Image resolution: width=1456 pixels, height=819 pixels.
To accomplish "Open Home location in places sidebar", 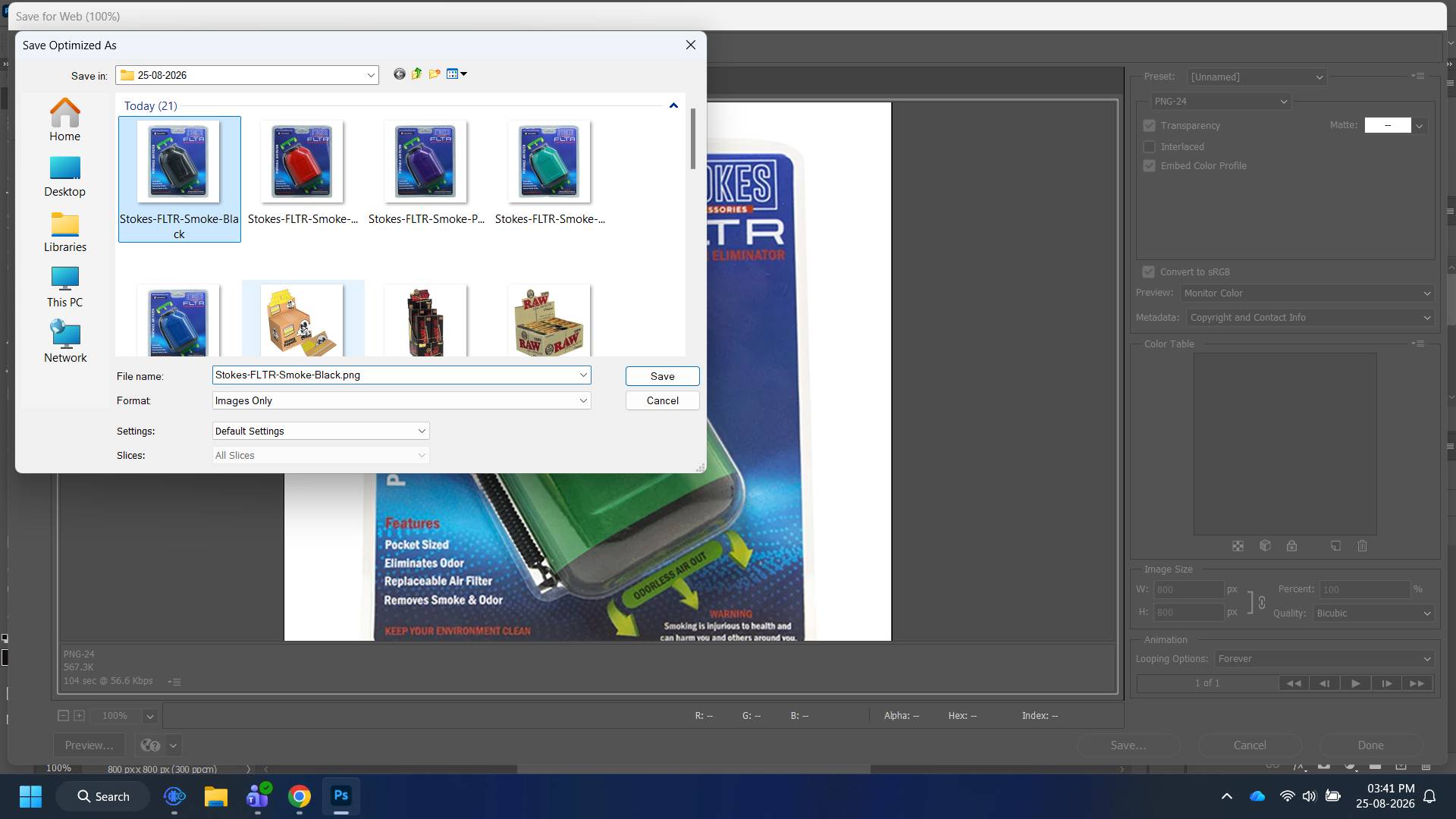I will 64,120.
